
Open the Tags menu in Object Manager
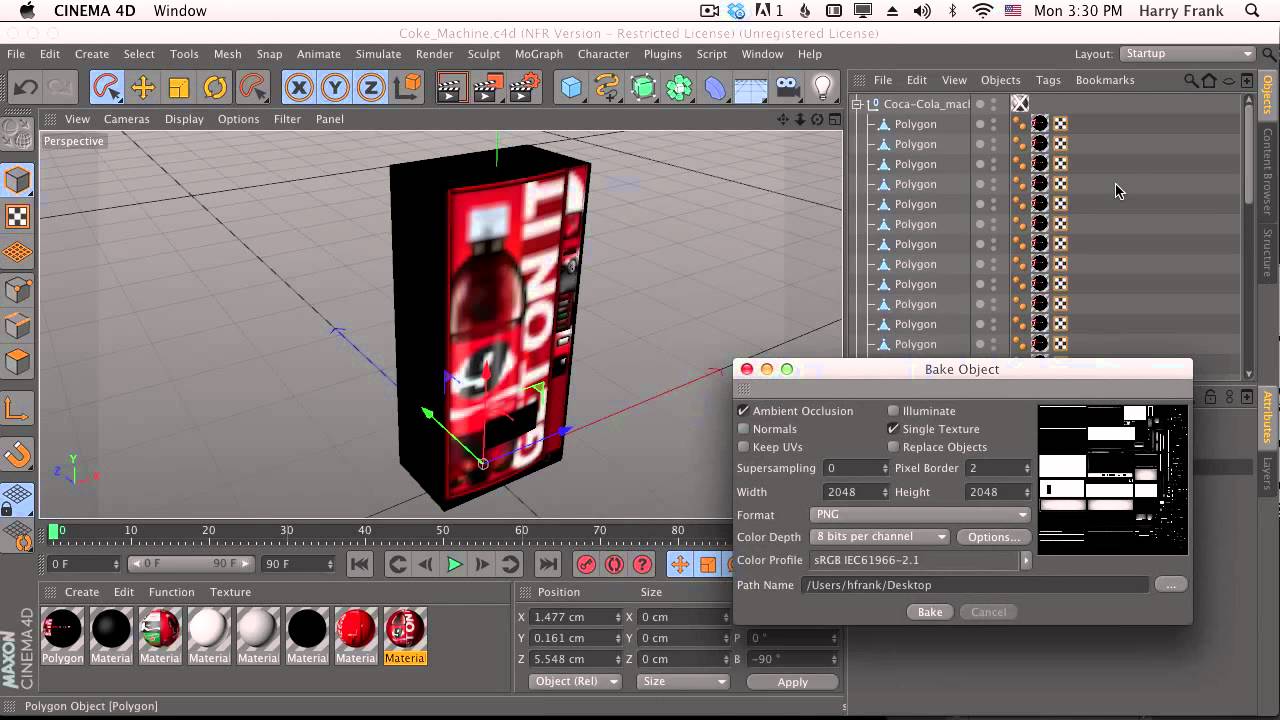(x=1048, y=80)
